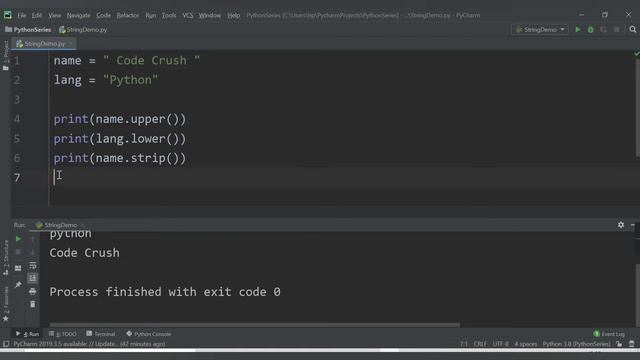Open the Navigate menu
640x360 pixels.
(78, 15)
